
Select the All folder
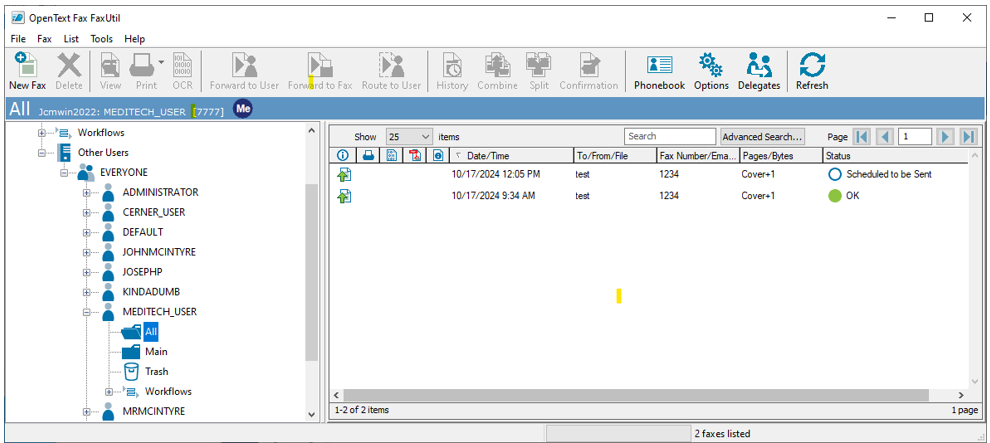tap(150, 331)
